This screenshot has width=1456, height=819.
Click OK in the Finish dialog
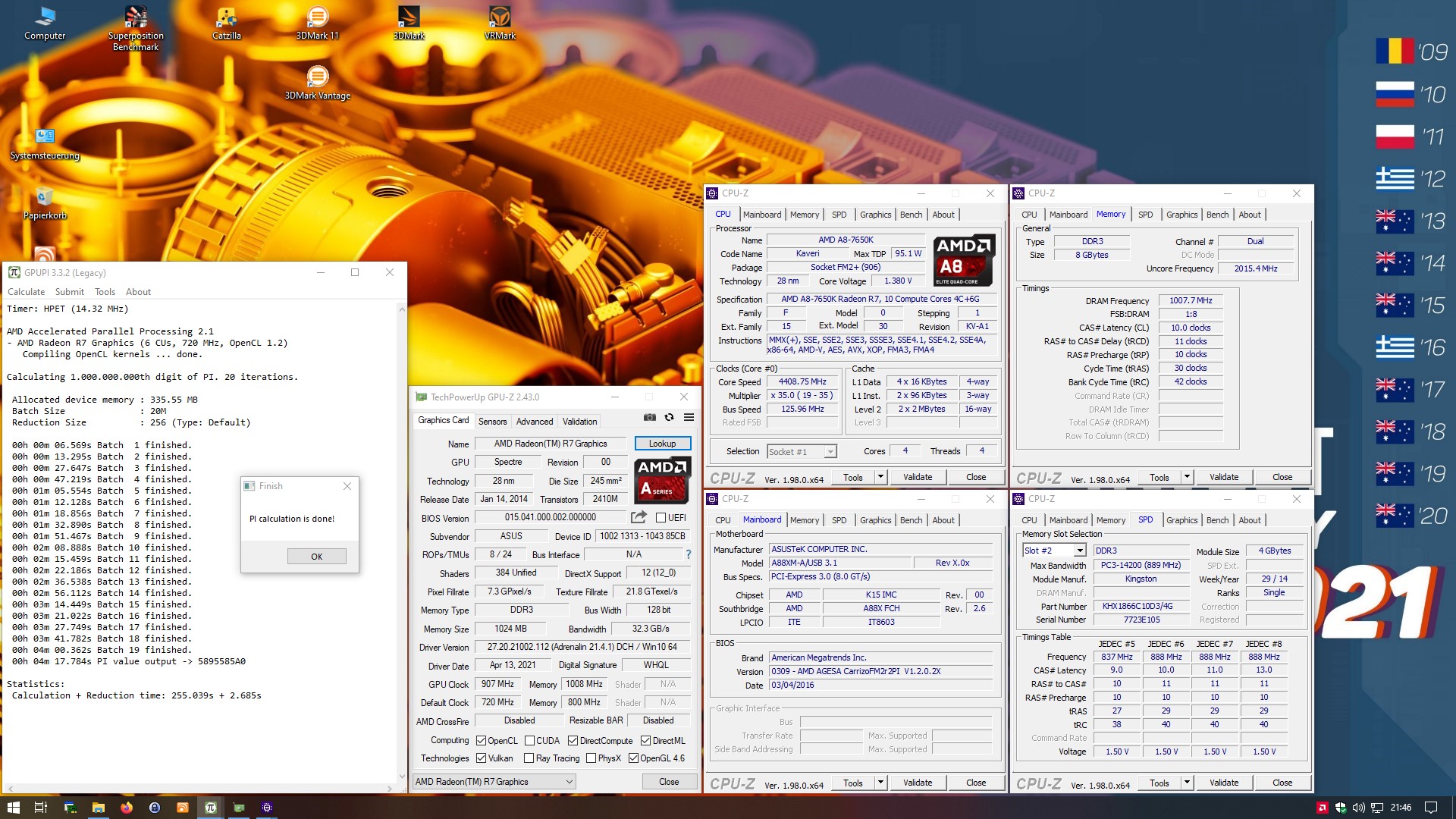coord(316,557)
